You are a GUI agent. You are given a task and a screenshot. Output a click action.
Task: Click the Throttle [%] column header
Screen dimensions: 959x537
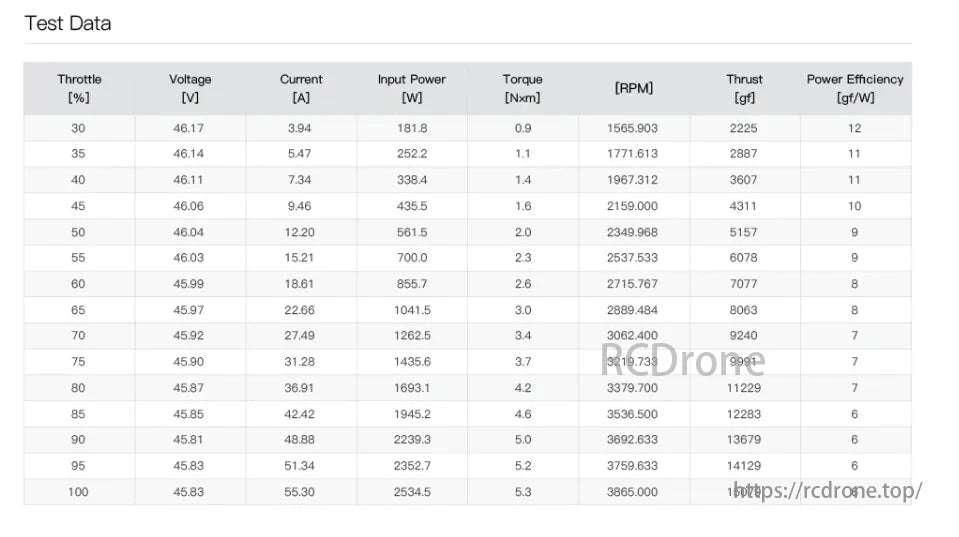point(79,88)
